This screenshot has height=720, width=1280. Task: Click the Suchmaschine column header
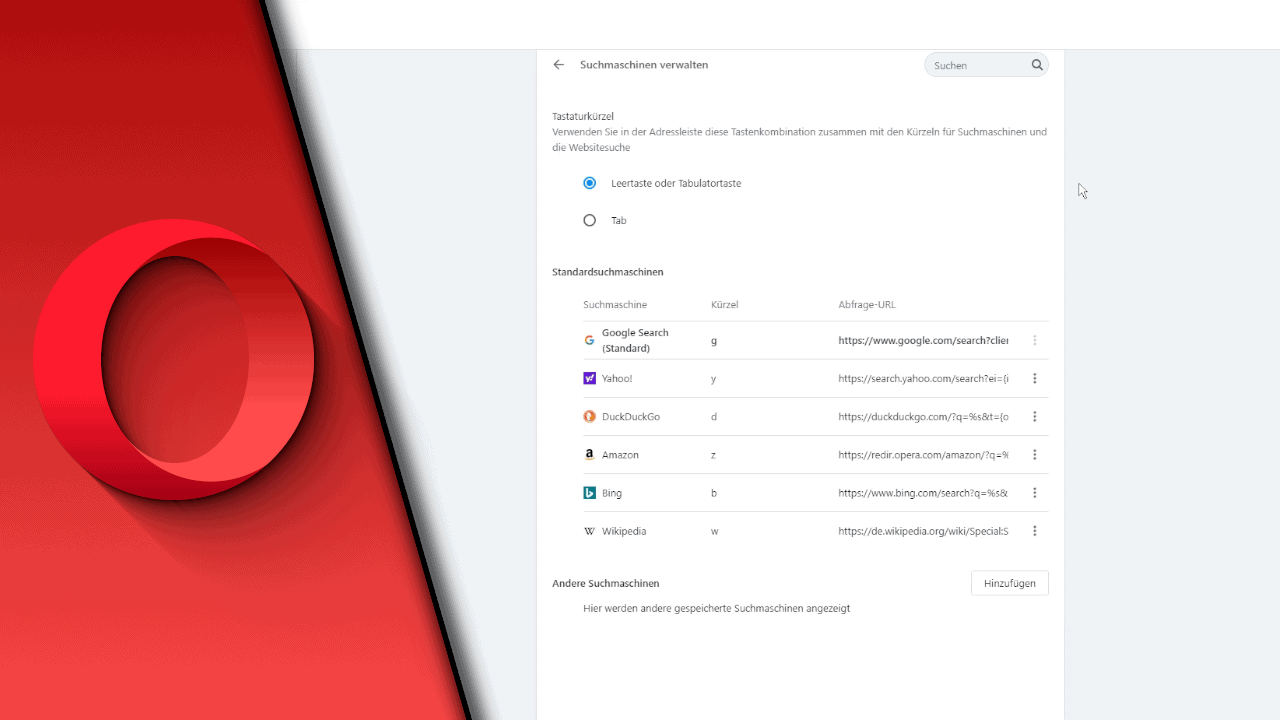pos(615,305)
